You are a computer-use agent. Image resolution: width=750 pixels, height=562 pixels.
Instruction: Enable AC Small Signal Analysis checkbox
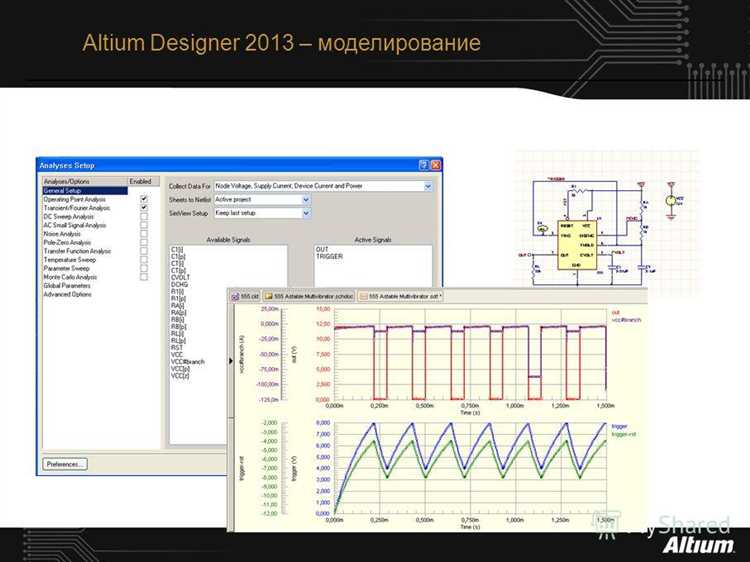coord(143,225)
